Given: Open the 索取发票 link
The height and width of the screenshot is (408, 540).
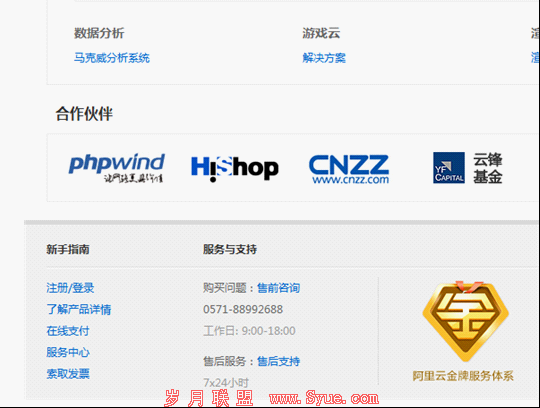Looking at the screenshot, I should (68, 374).
